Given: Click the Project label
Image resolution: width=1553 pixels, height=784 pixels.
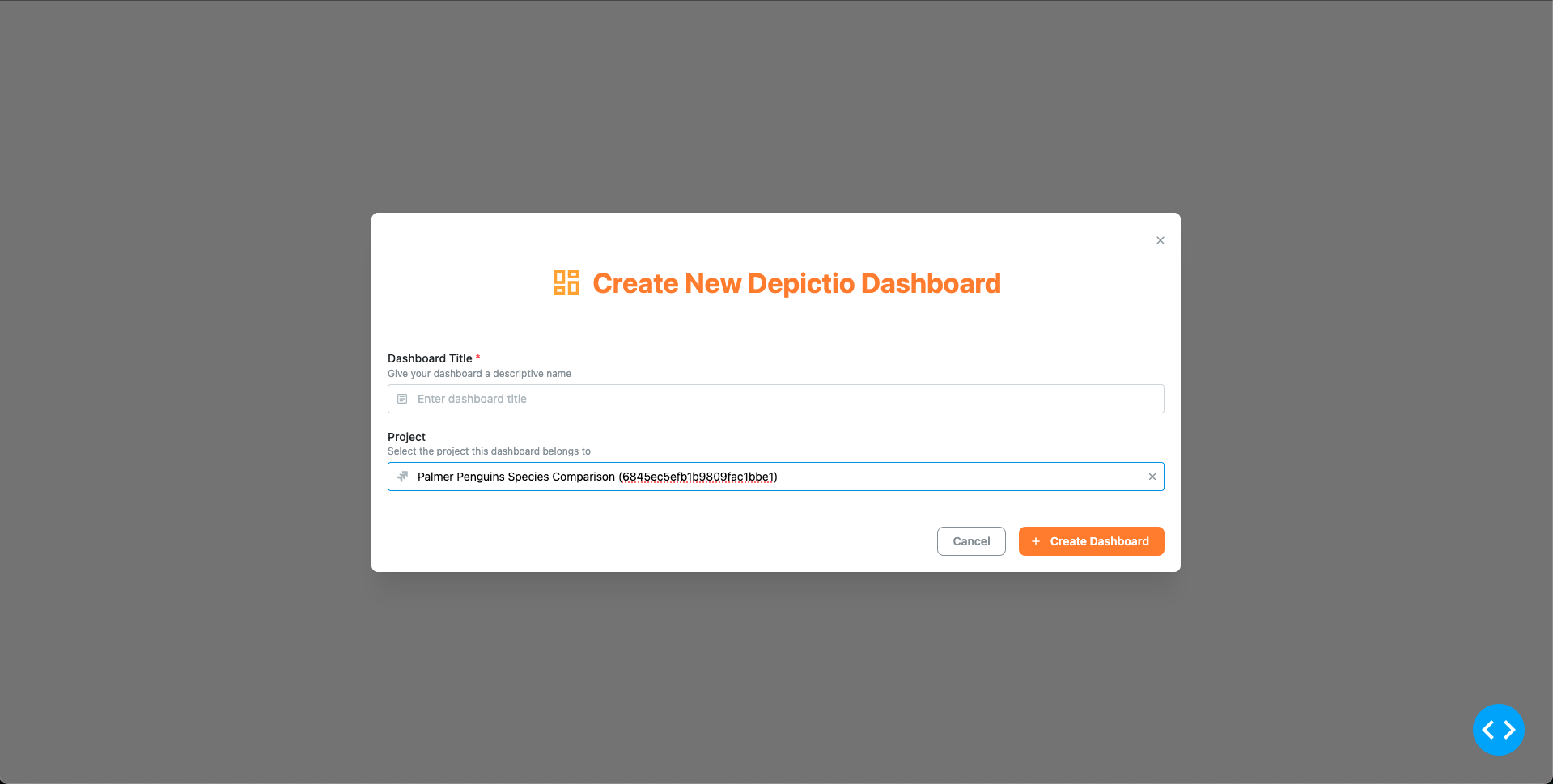Looking at the screenshot, I should (406, 437).
